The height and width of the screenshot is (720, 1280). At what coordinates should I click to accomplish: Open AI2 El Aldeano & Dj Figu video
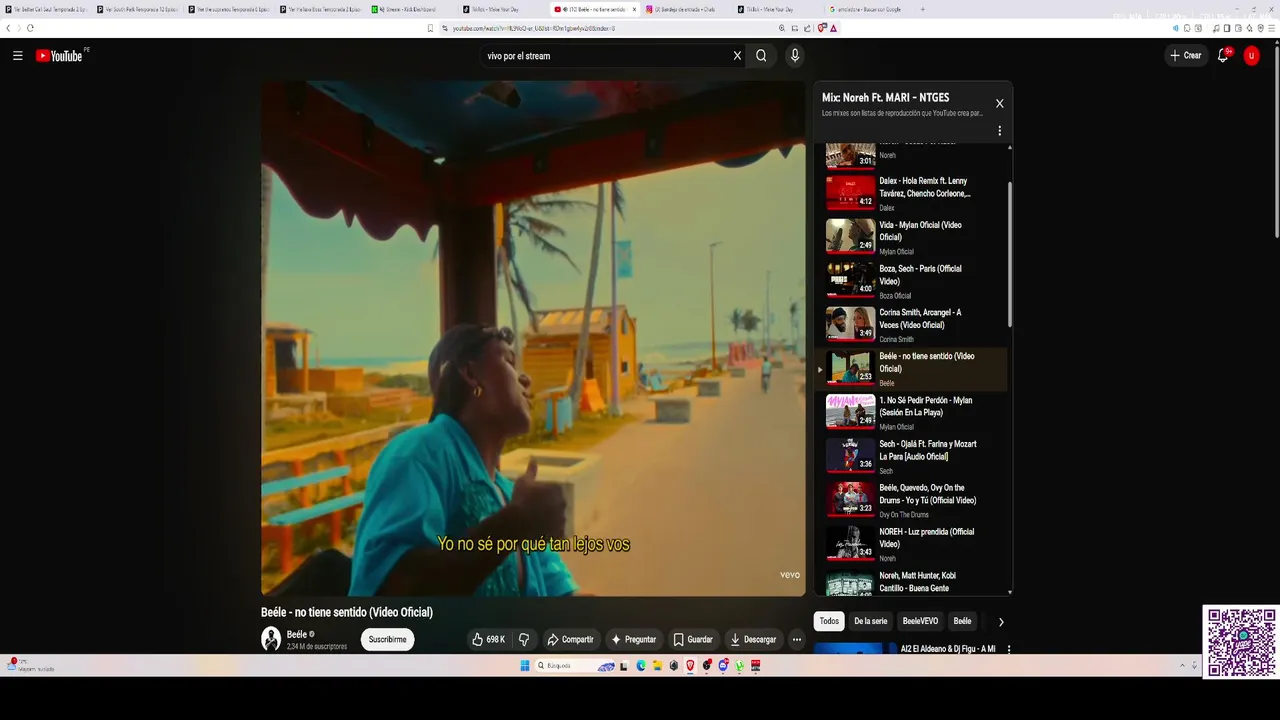click(x=948, y=649)
